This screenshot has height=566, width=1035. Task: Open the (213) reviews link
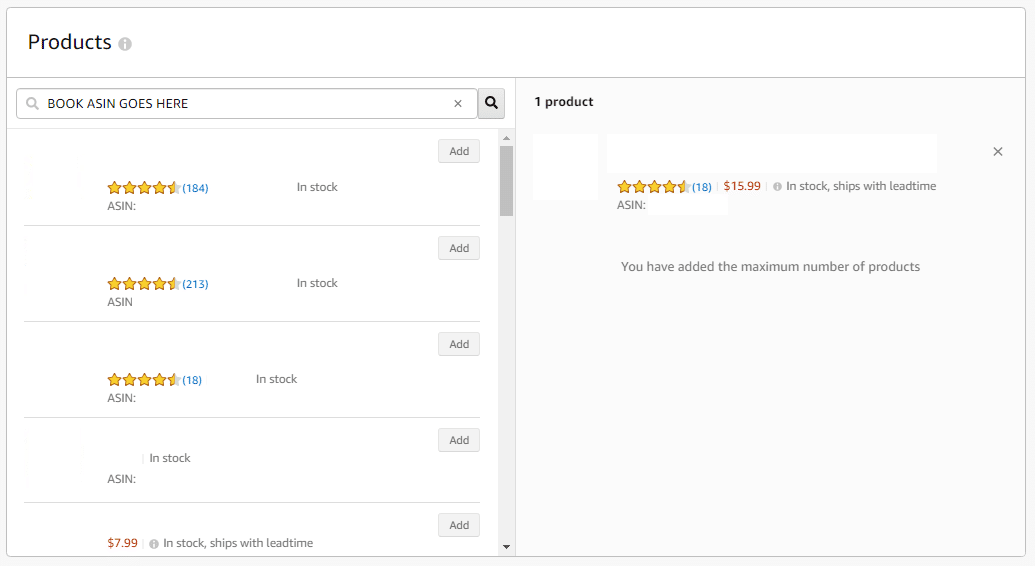tap(195, 284)
